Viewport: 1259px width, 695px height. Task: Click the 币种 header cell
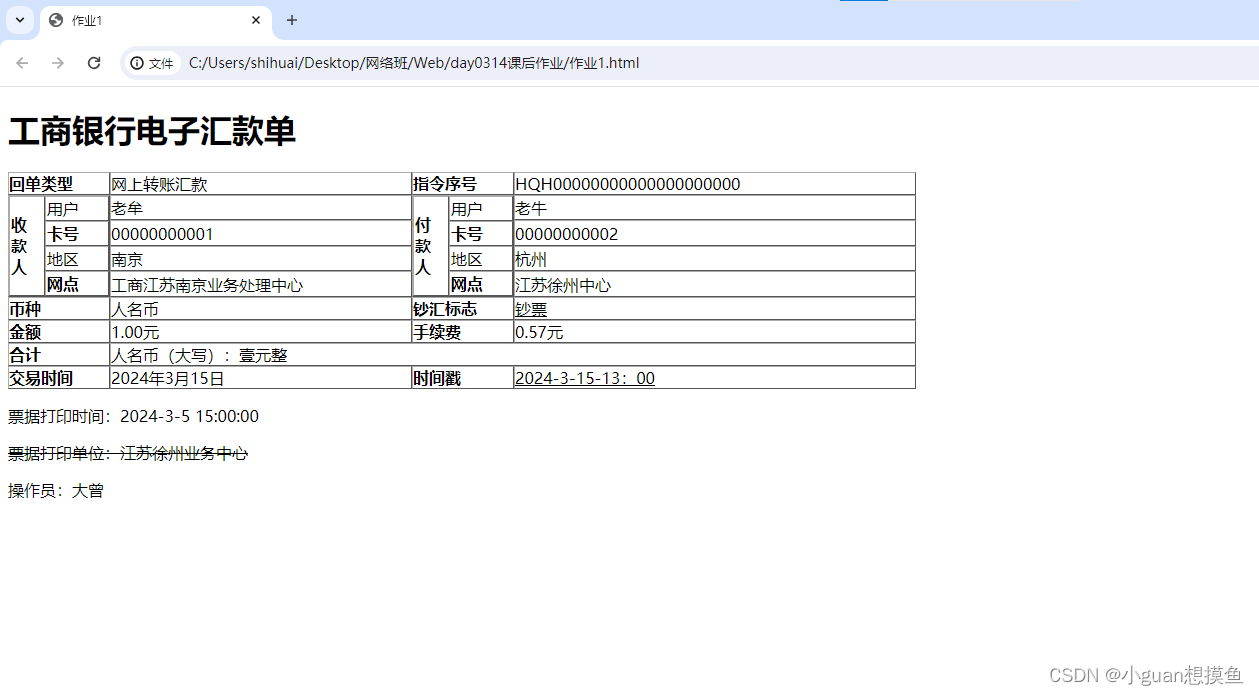tap(59, 309)
